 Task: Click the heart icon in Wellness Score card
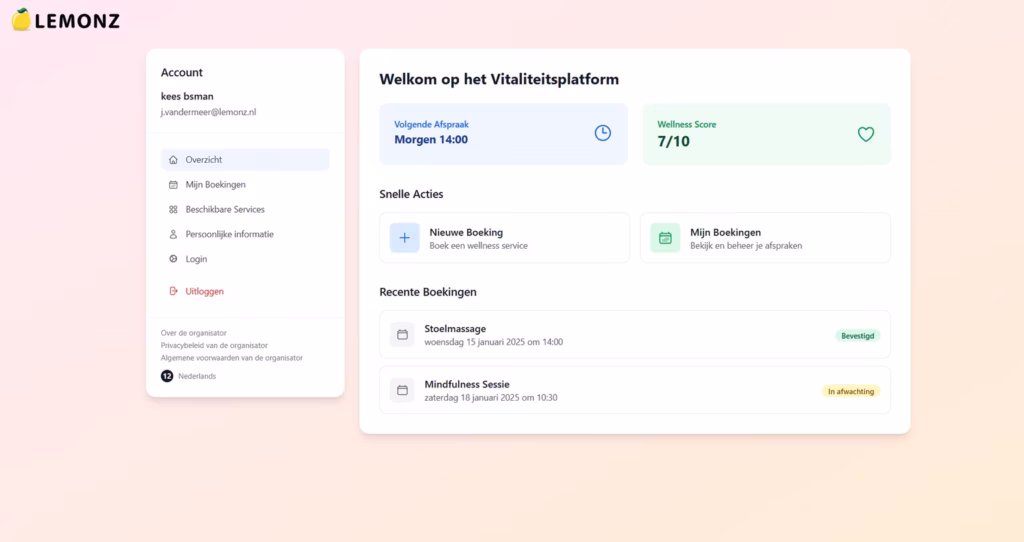pyautogui.click(x=865, y=134)
